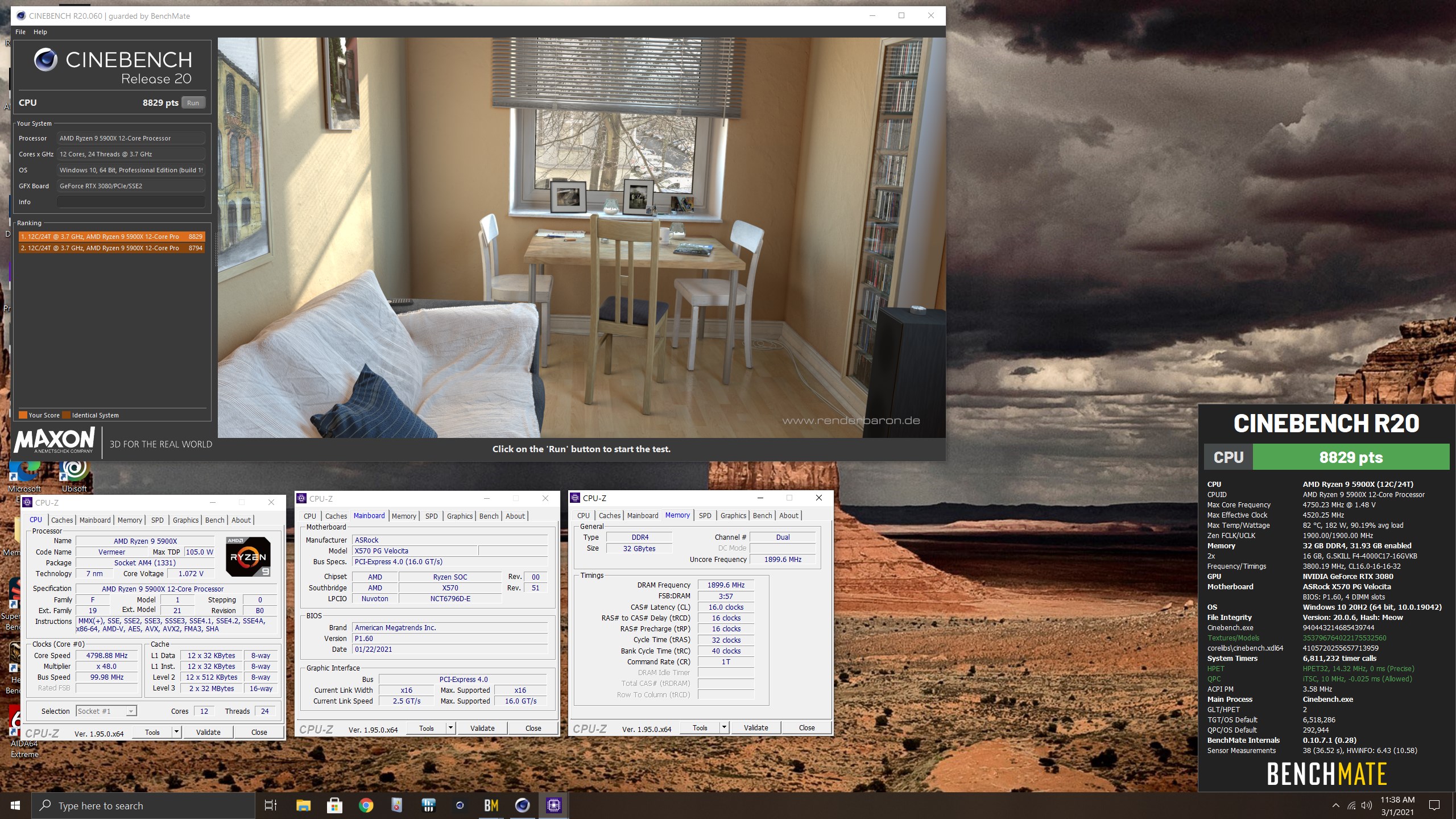Open Tools dropdown arrow in CPU-Z Mainboard window

[x=451, y=728]
